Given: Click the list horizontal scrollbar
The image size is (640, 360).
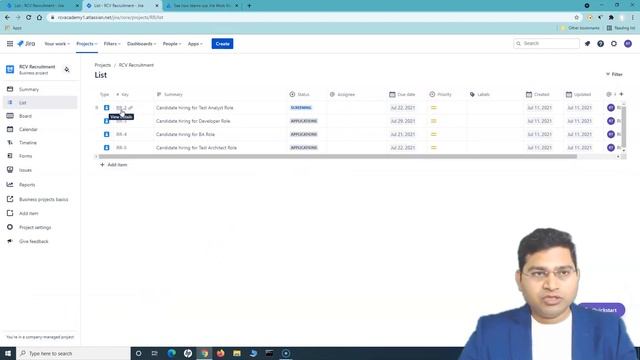Looking at the screenshot, I should pos(338,156).
